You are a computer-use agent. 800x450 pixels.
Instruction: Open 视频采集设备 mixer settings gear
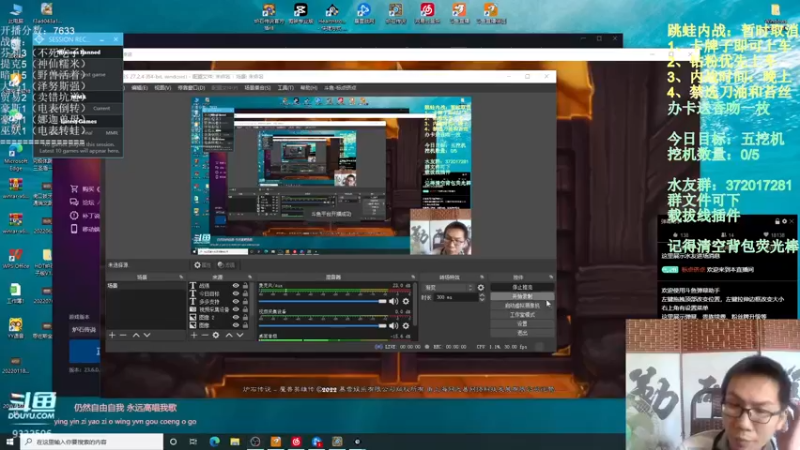(x=406, y=326)
